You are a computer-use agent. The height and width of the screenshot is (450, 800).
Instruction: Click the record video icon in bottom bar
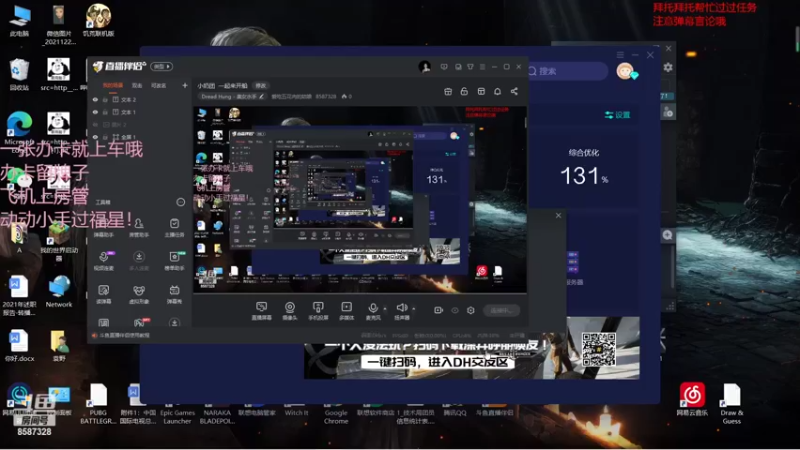438,310
